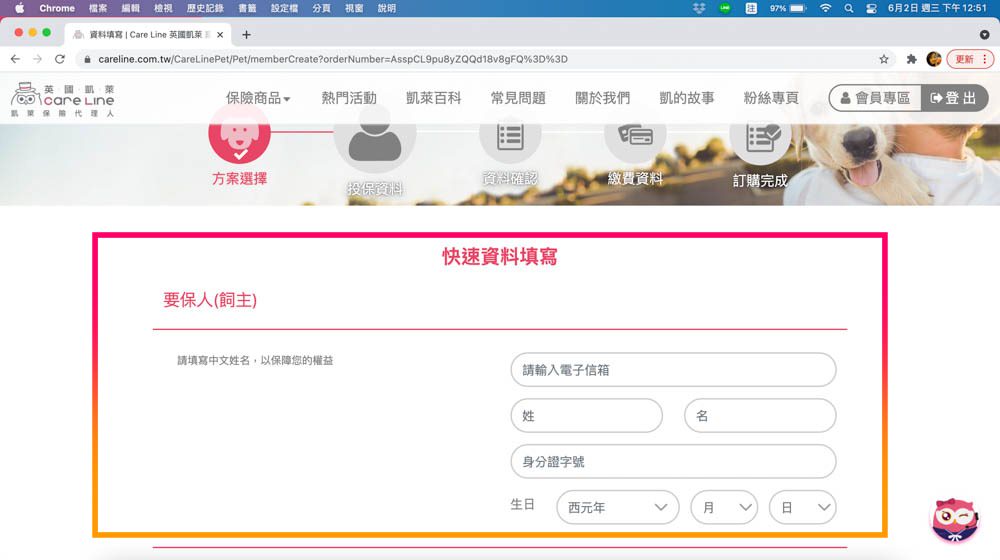
Task: Open the 說明 menu
Action: (386, 8)
